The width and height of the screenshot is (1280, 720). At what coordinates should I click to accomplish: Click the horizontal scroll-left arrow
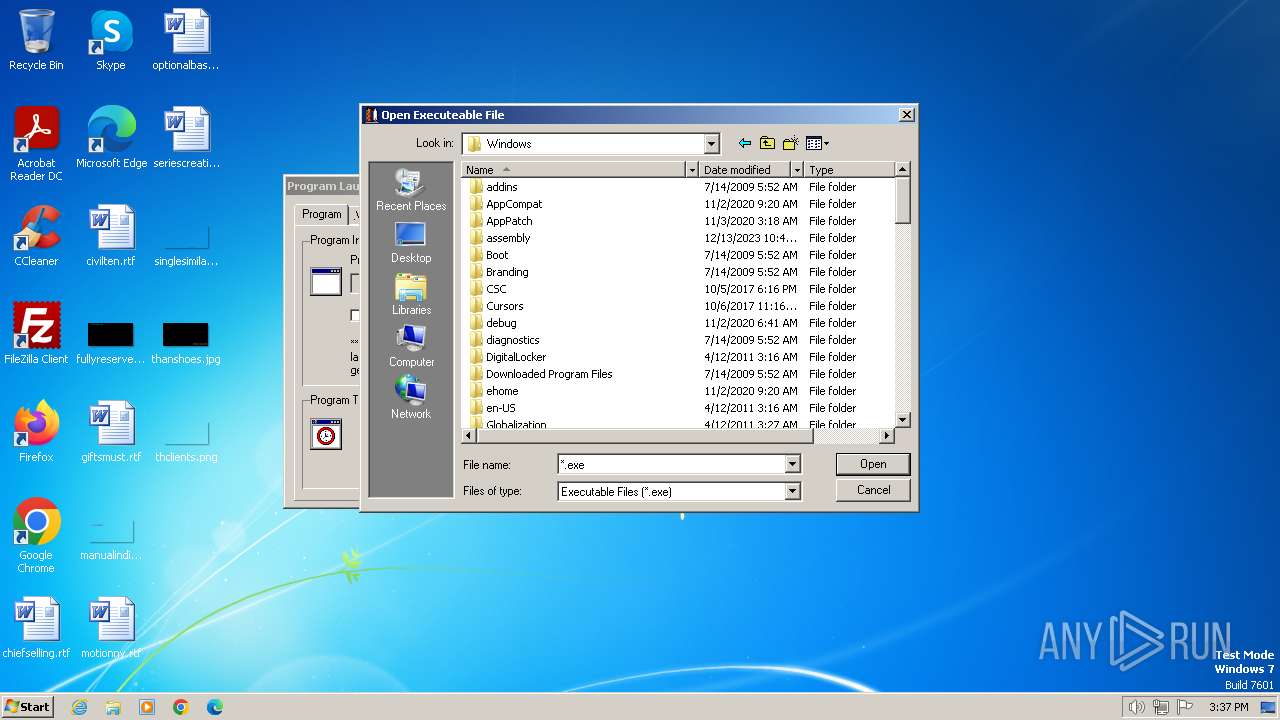[469, 436]
